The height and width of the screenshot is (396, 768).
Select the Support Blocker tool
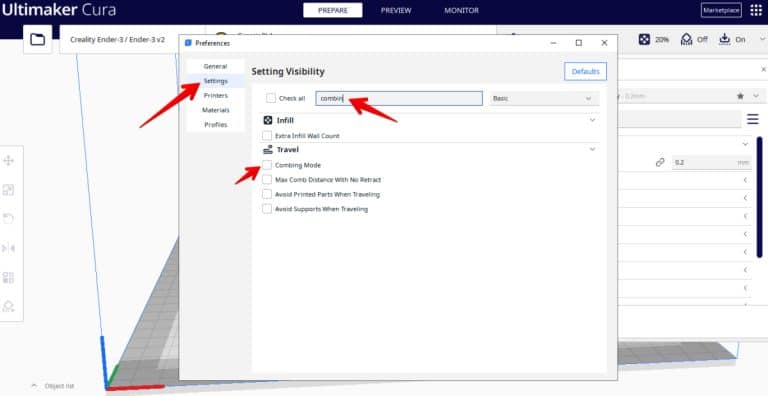pyautogui.click(x=8, y=307)
